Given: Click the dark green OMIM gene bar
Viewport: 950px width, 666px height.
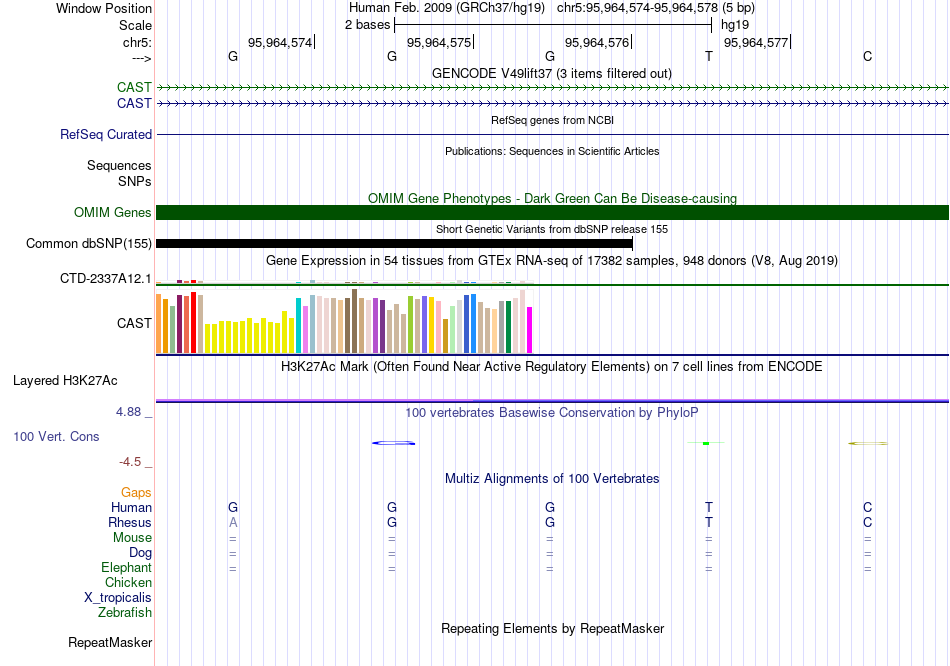Looking at the screenshot, I should pos(552,212).
